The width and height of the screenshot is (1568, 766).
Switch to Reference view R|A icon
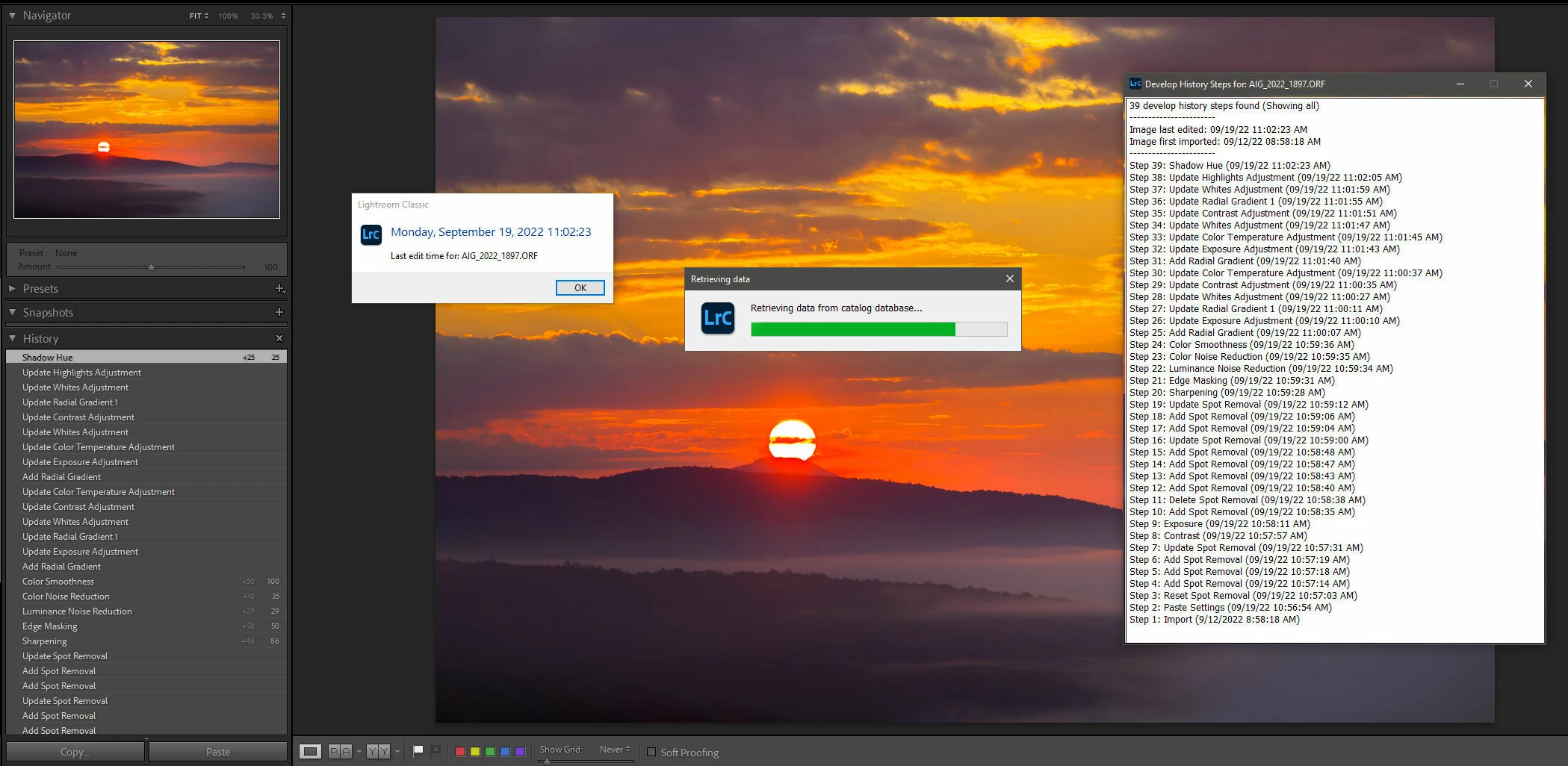pyautogui.click(x=340, y=751)
